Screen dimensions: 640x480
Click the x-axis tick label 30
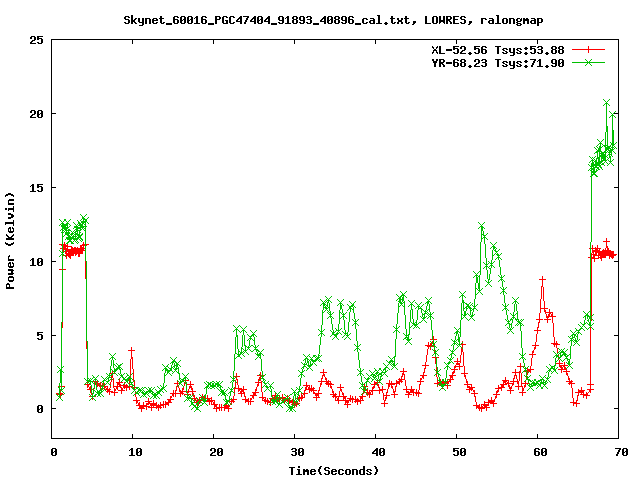point(297,452)
